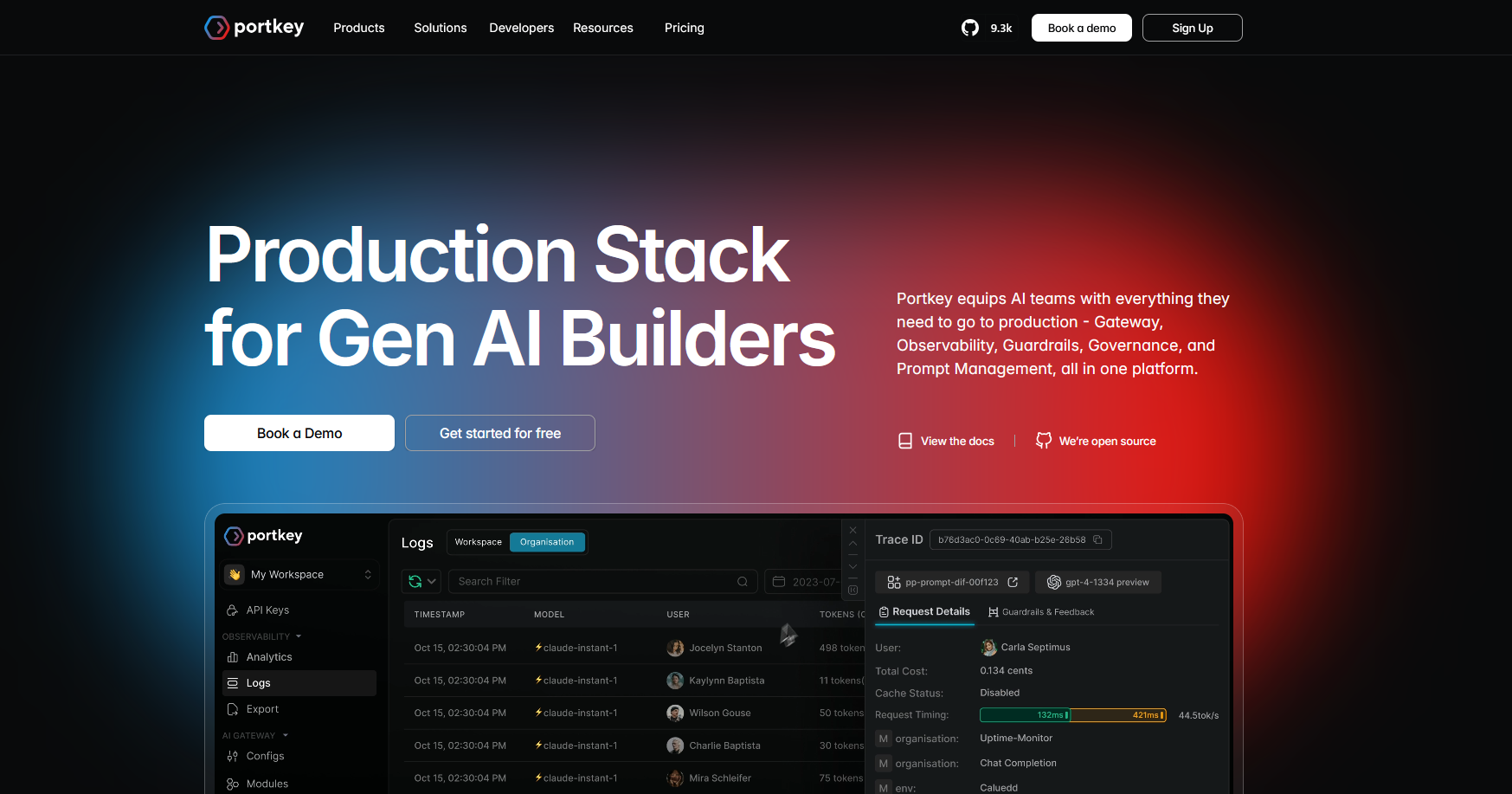Click the Export file icon in the sidebar

click(232, 709)
